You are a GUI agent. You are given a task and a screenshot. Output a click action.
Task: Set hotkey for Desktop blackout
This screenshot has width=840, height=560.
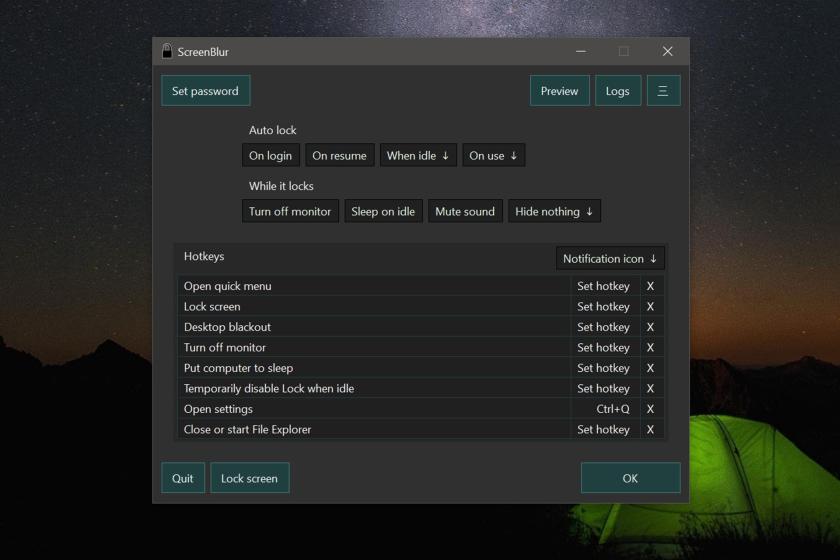point(603,327)
